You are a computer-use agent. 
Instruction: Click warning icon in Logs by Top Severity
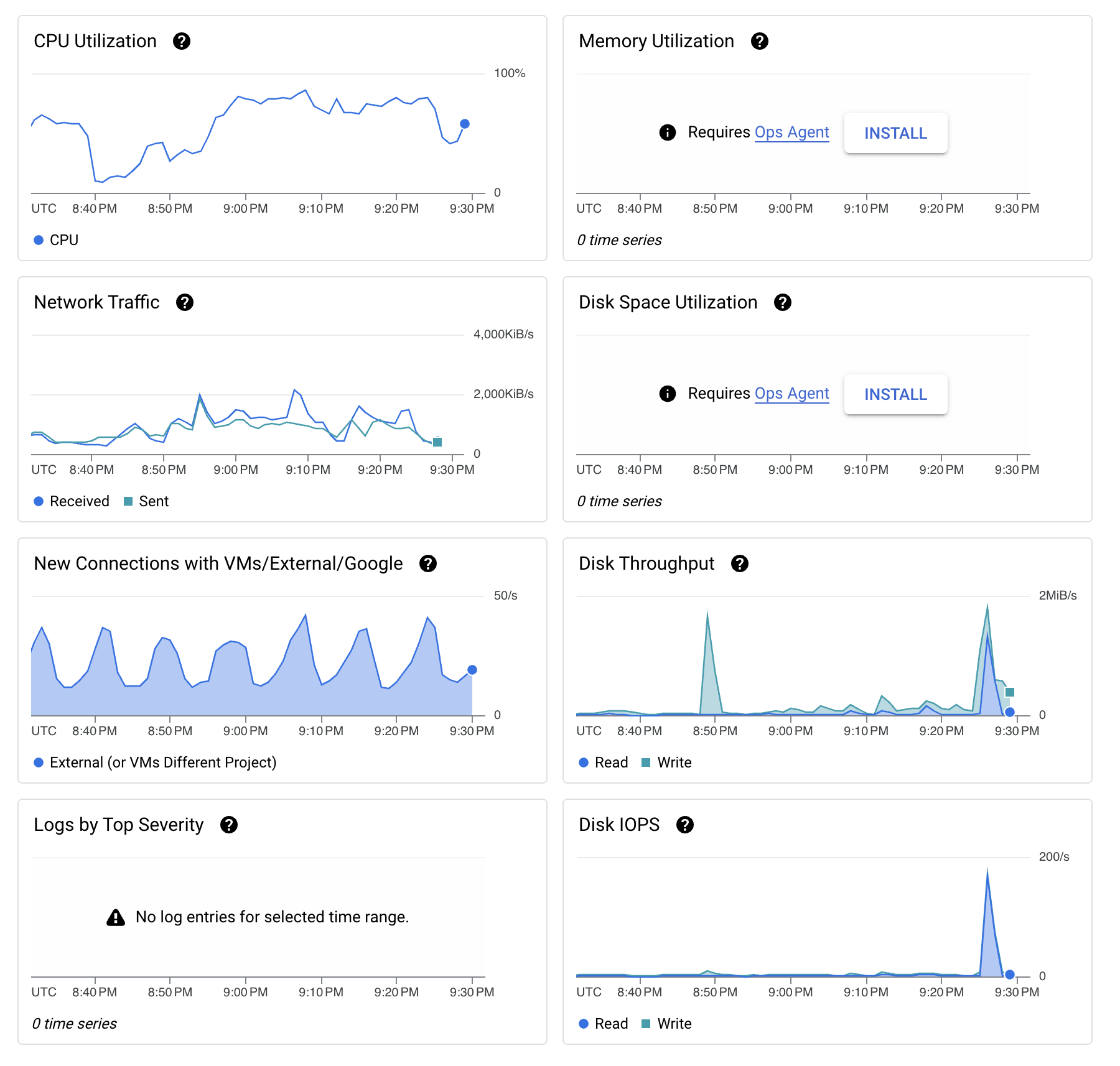click(x=116, y=917)
